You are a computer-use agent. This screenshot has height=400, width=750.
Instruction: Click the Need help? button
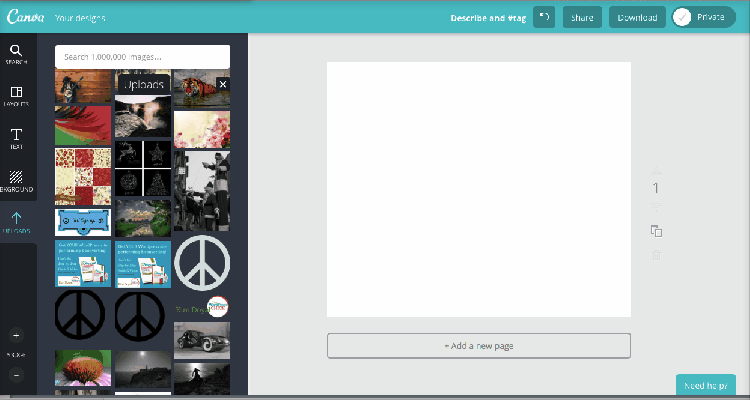(706, 385)
